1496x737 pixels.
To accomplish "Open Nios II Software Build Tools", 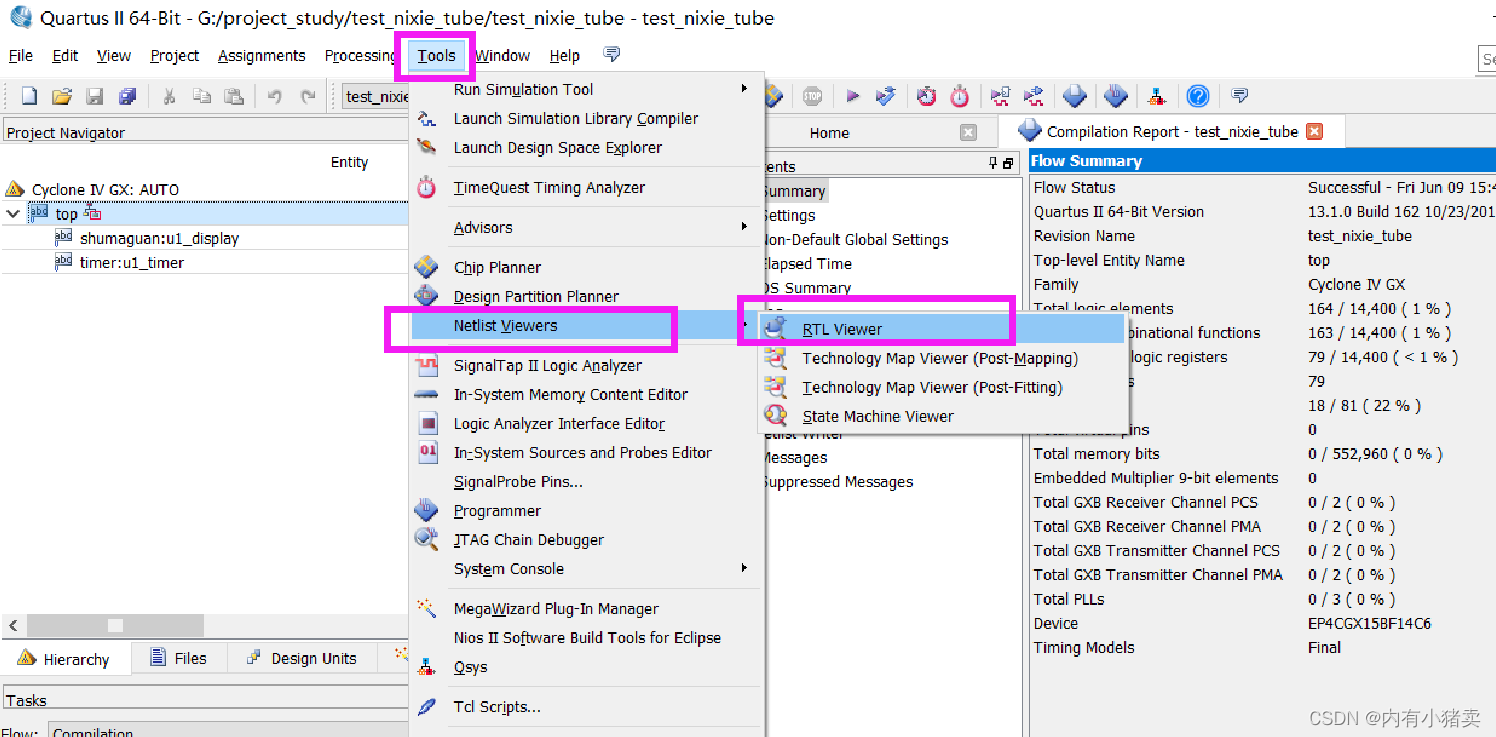I will coord(587,637).
